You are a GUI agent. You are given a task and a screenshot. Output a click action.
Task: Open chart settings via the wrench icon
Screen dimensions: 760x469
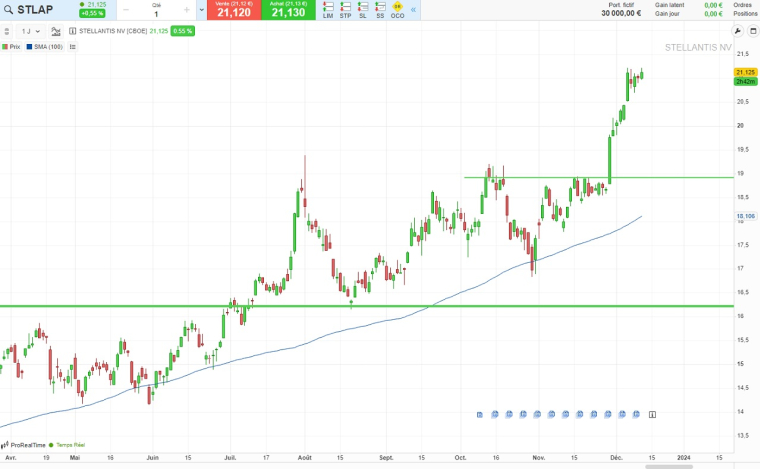tap(6, 31)
